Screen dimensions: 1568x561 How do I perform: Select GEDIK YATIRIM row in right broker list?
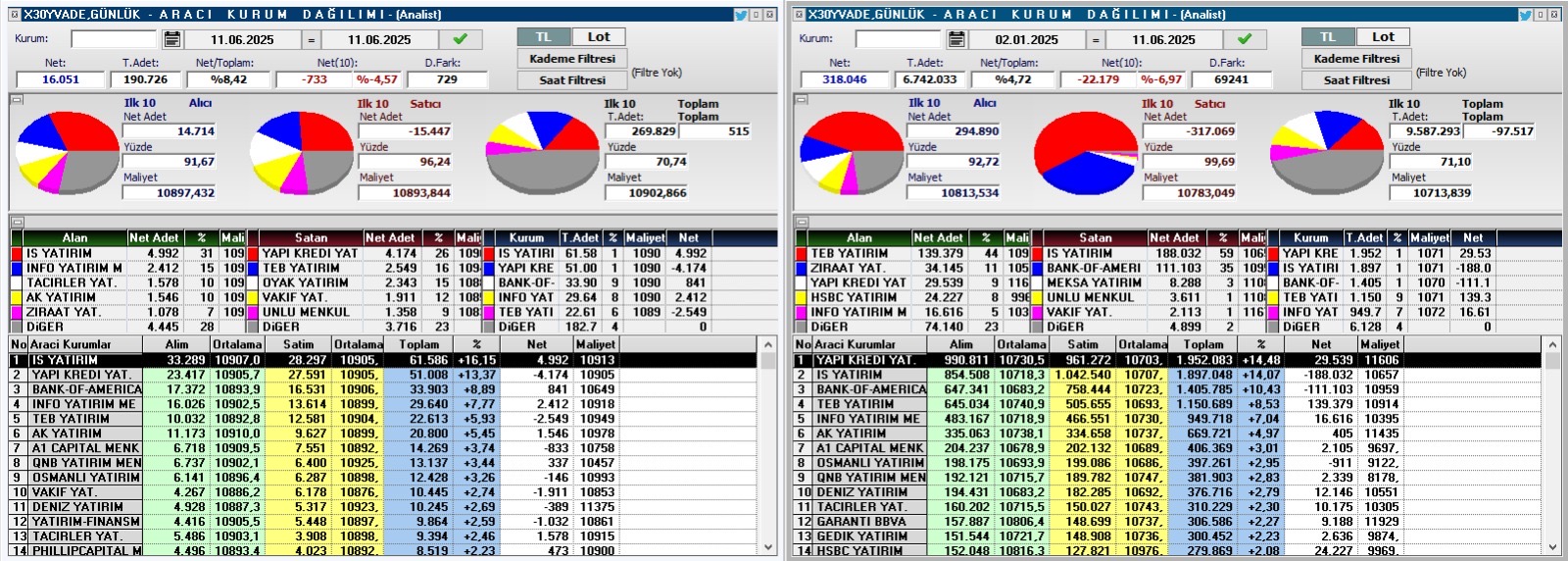coord(1168,536)
